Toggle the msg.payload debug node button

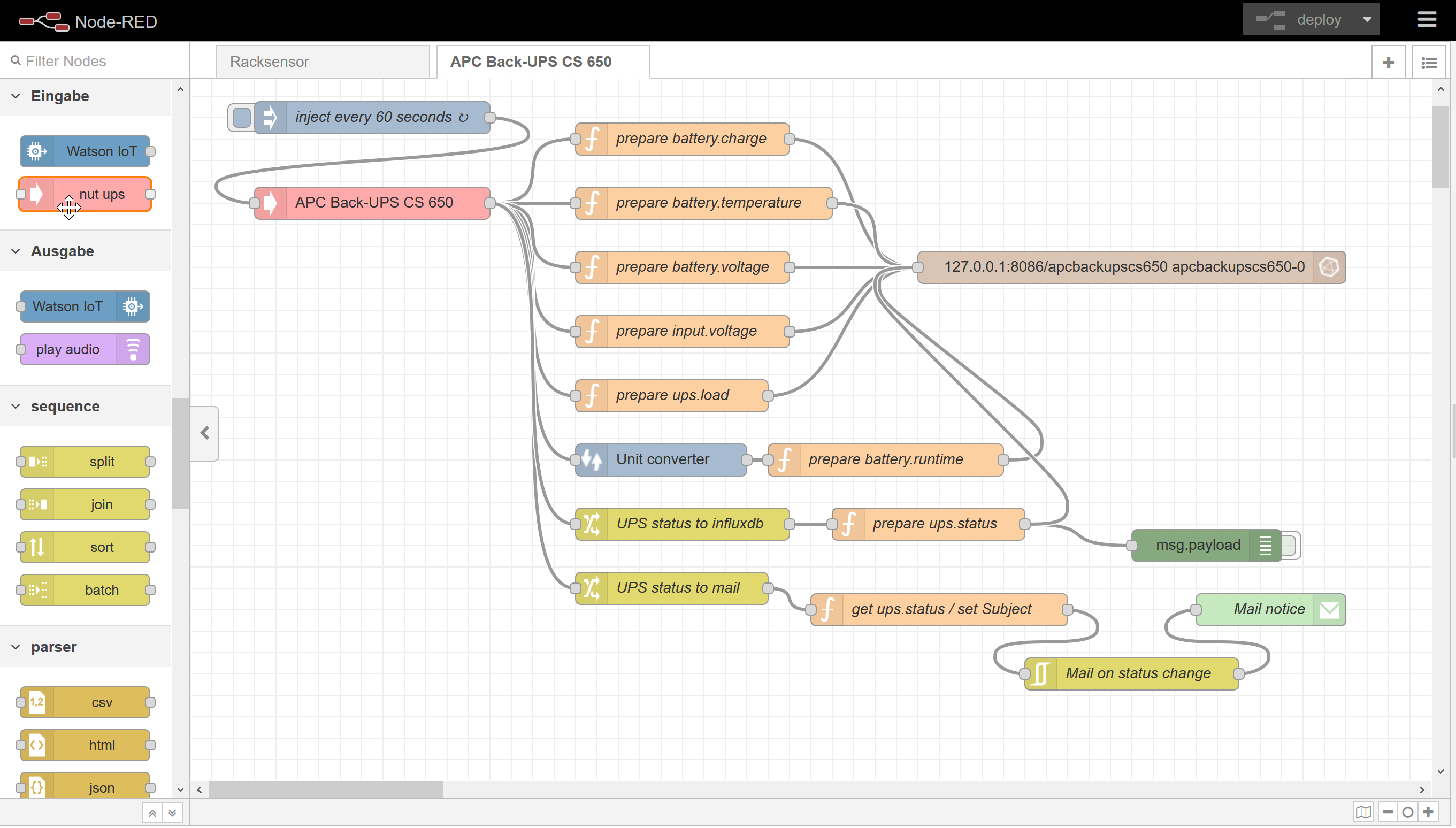1290,546
